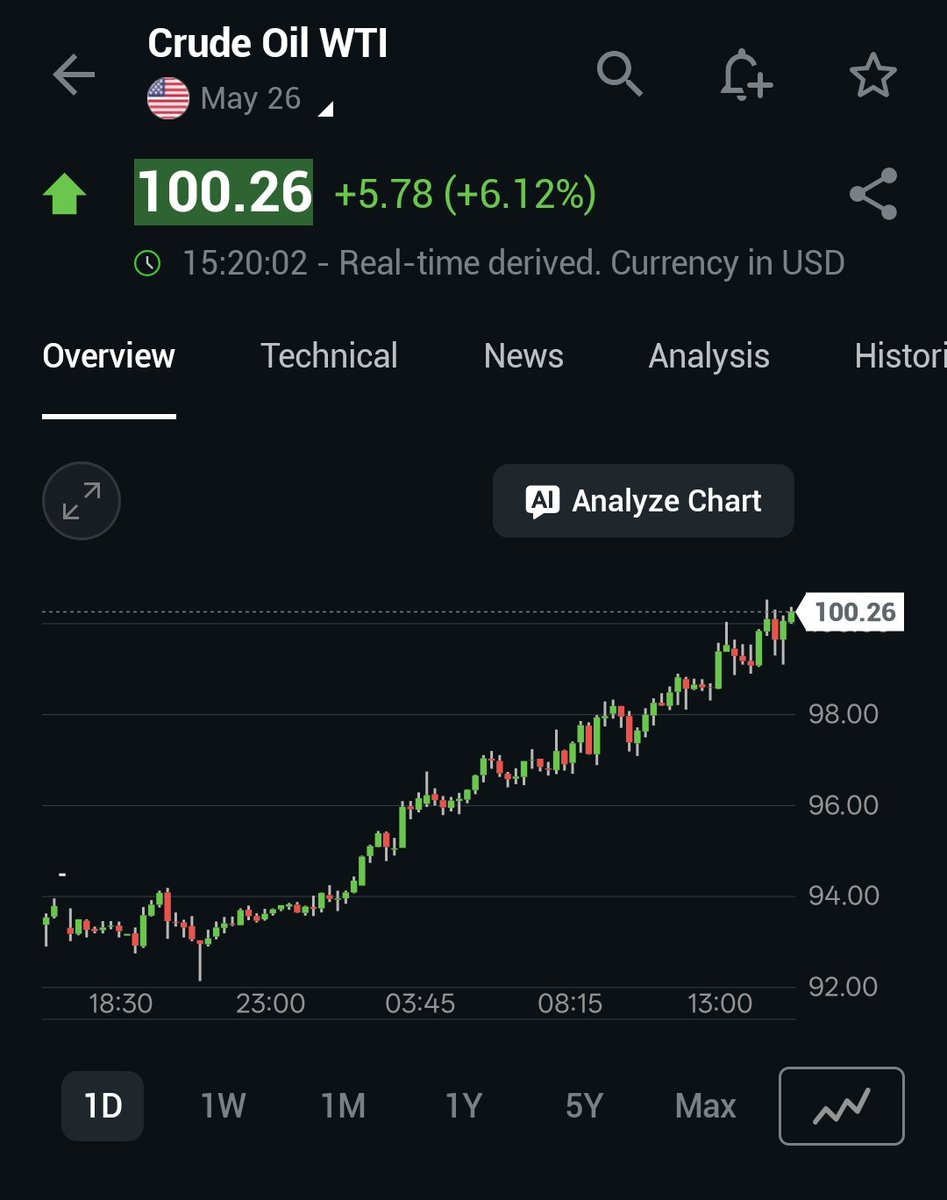
Task: Click the AI Analyze Chart button
Action: 643,501
